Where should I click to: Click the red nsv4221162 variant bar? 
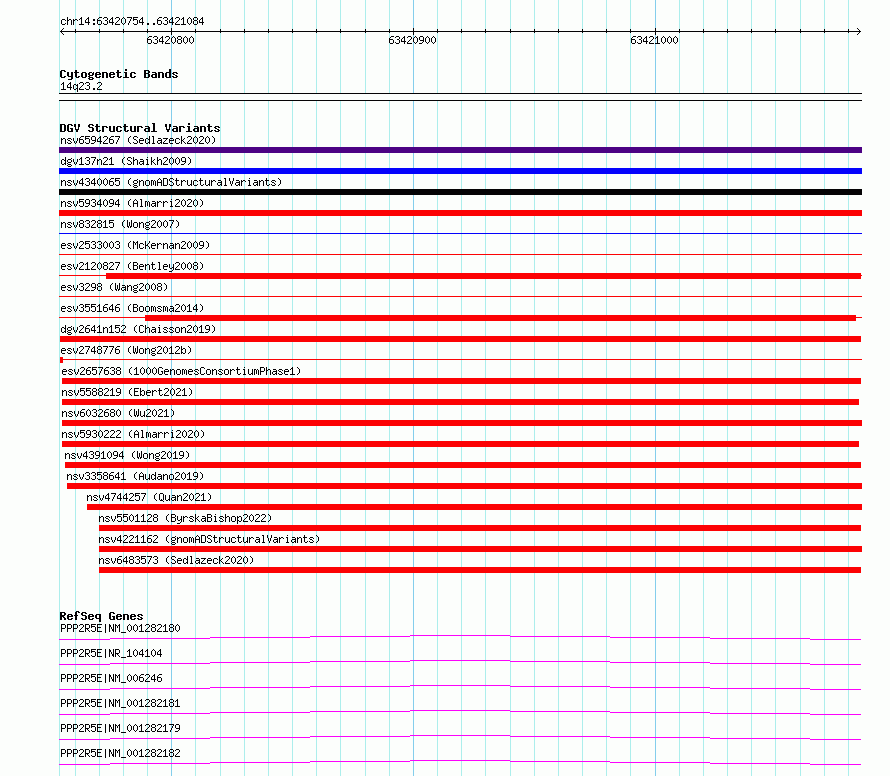(x=480, y=549)
